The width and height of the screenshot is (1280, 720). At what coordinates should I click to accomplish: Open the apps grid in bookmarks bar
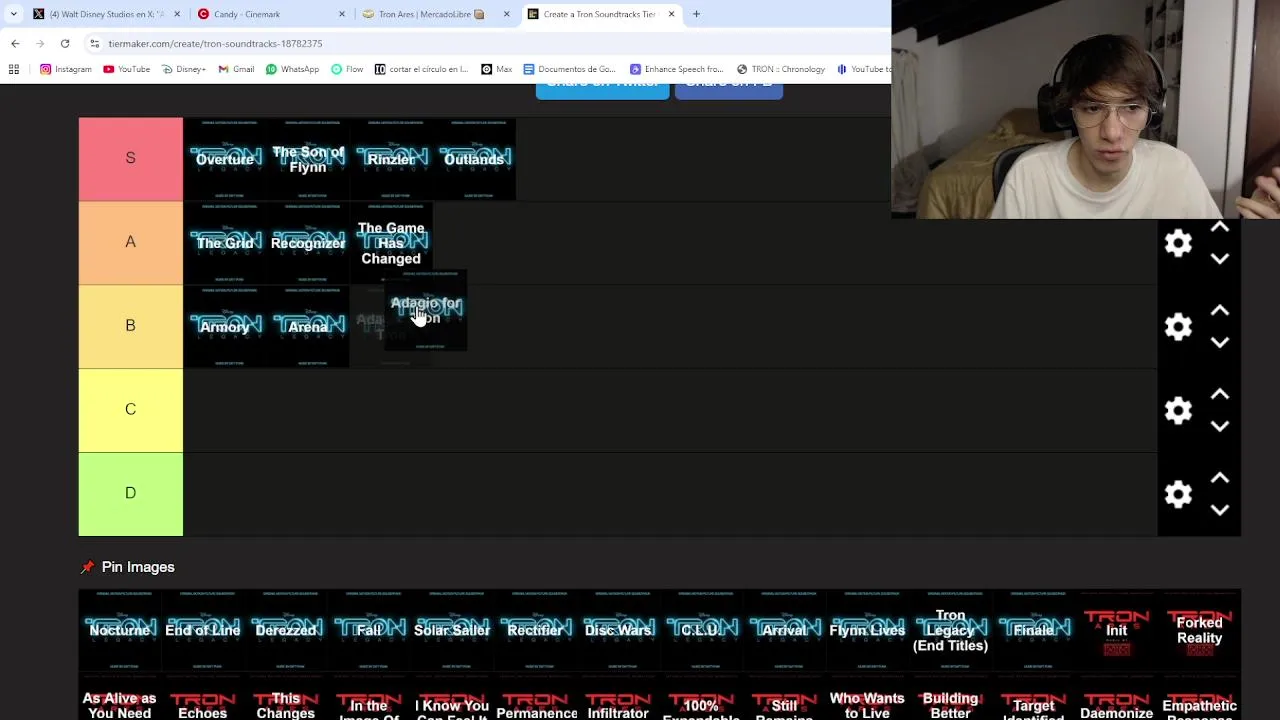[14, 69]
